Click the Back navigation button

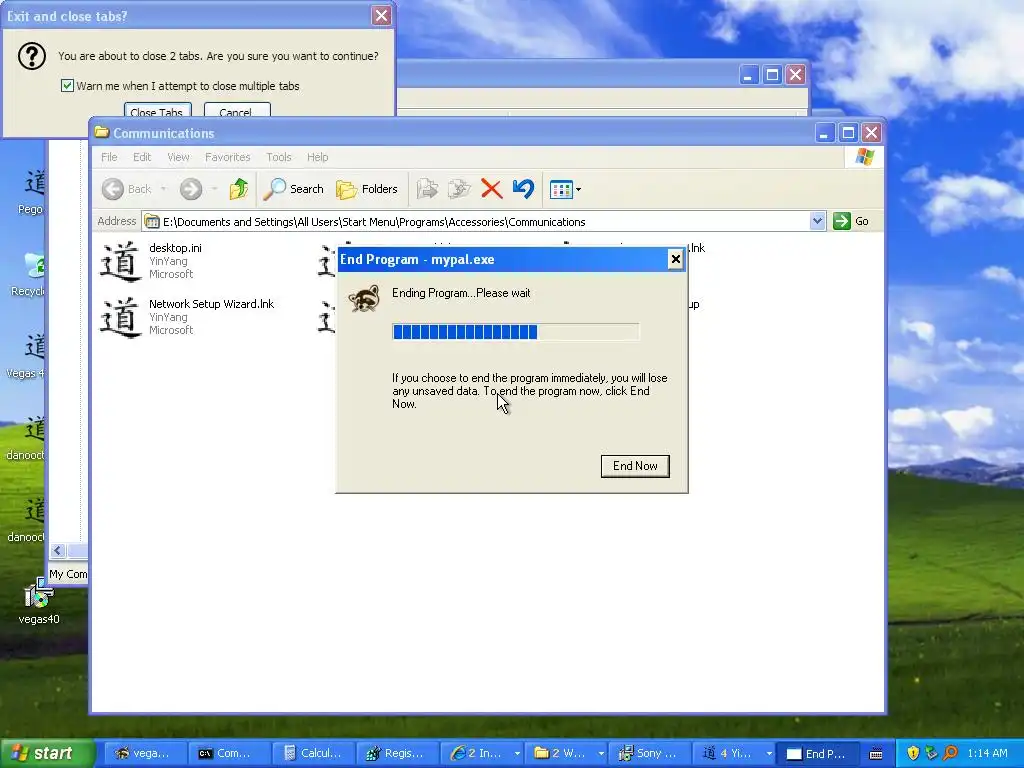tap(127, 189)
